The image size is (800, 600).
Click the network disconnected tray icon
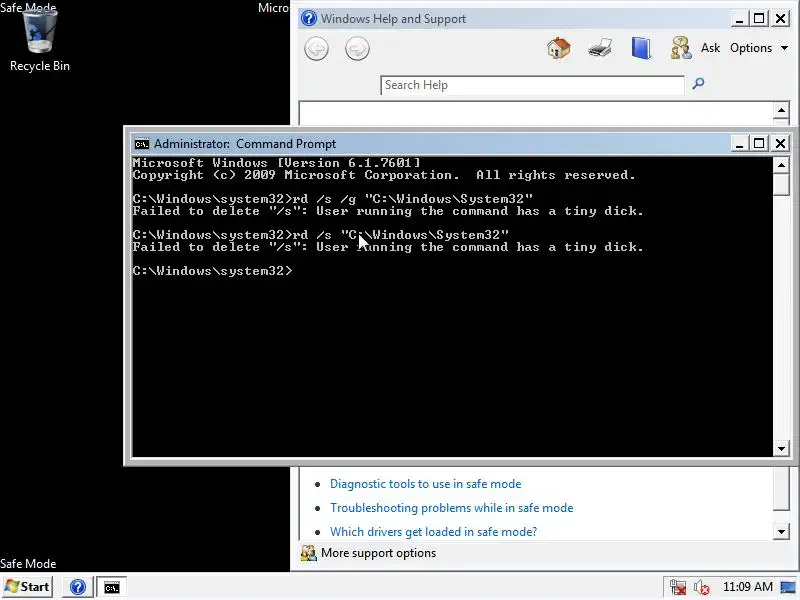click(x=678, y=587)
